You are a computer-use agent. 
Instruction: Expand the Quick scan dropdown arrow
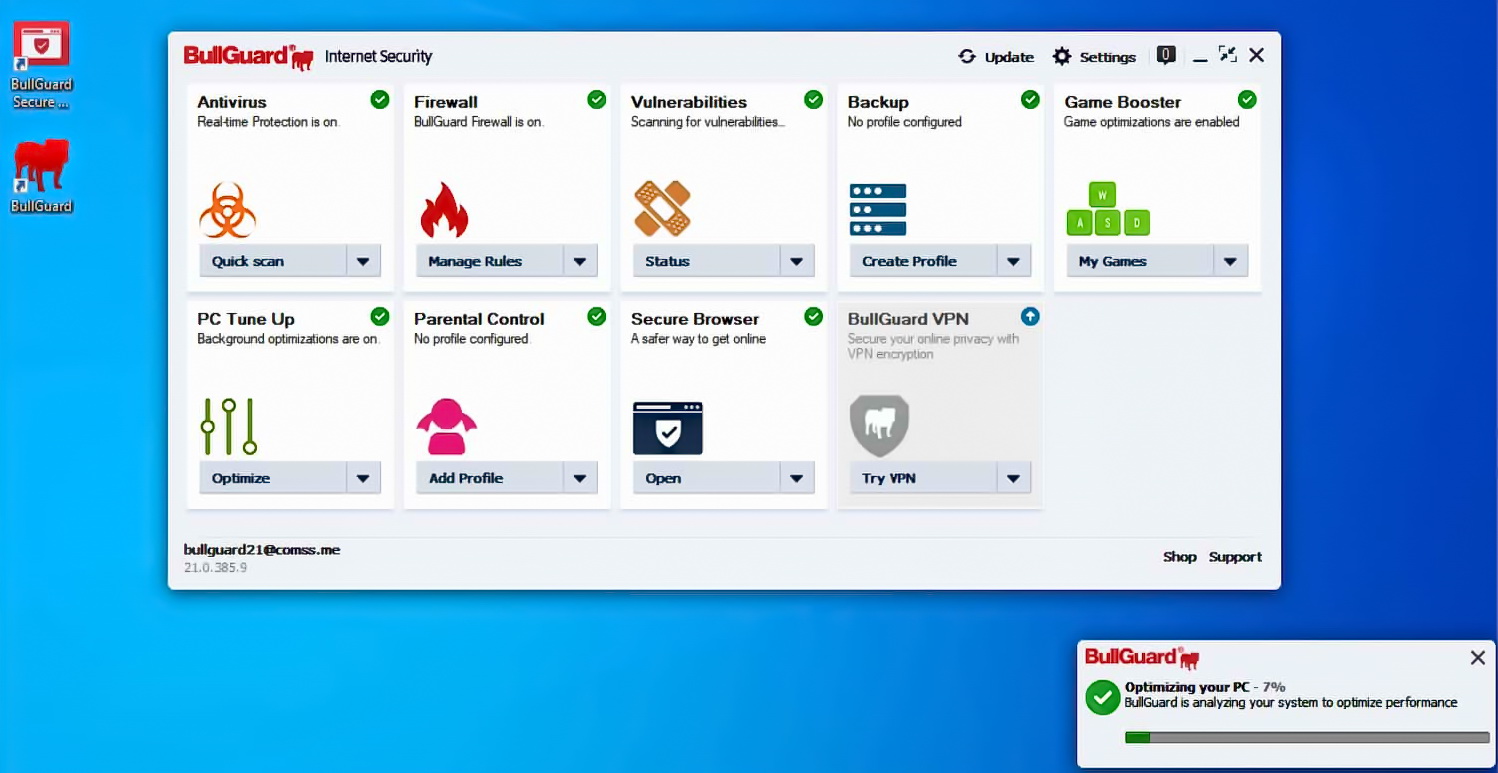(363, 261)
